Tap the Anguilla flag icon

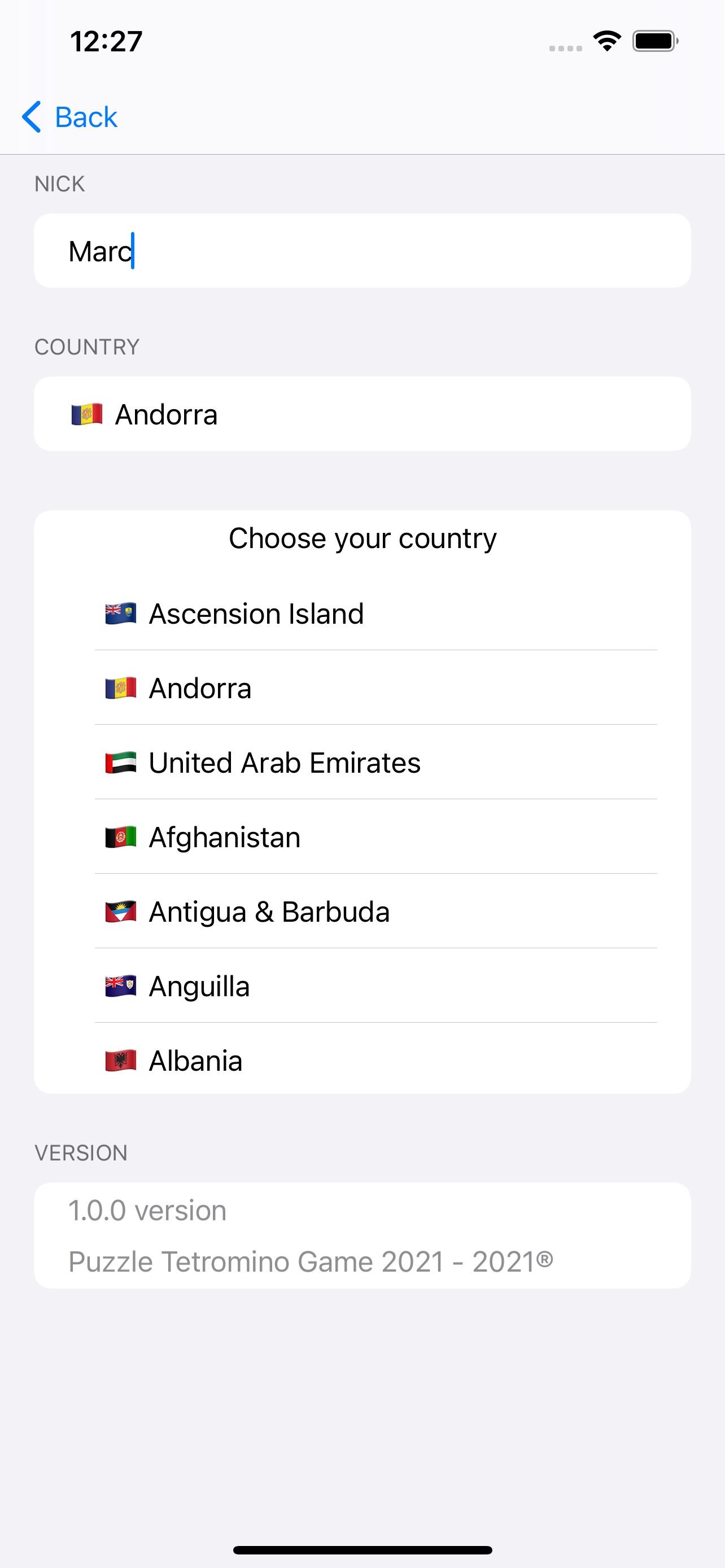[120, 986]
